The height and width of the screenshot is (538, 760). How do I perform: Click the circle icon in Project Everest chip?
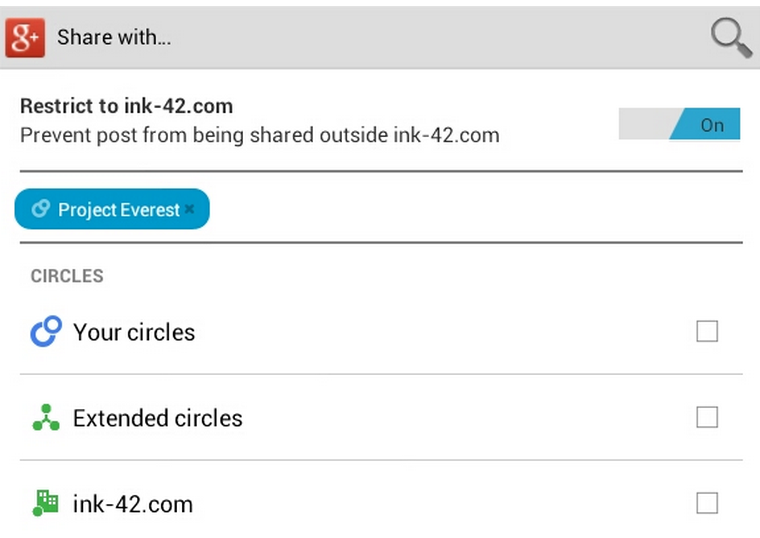pyautogui.click(x=41, y=209)
